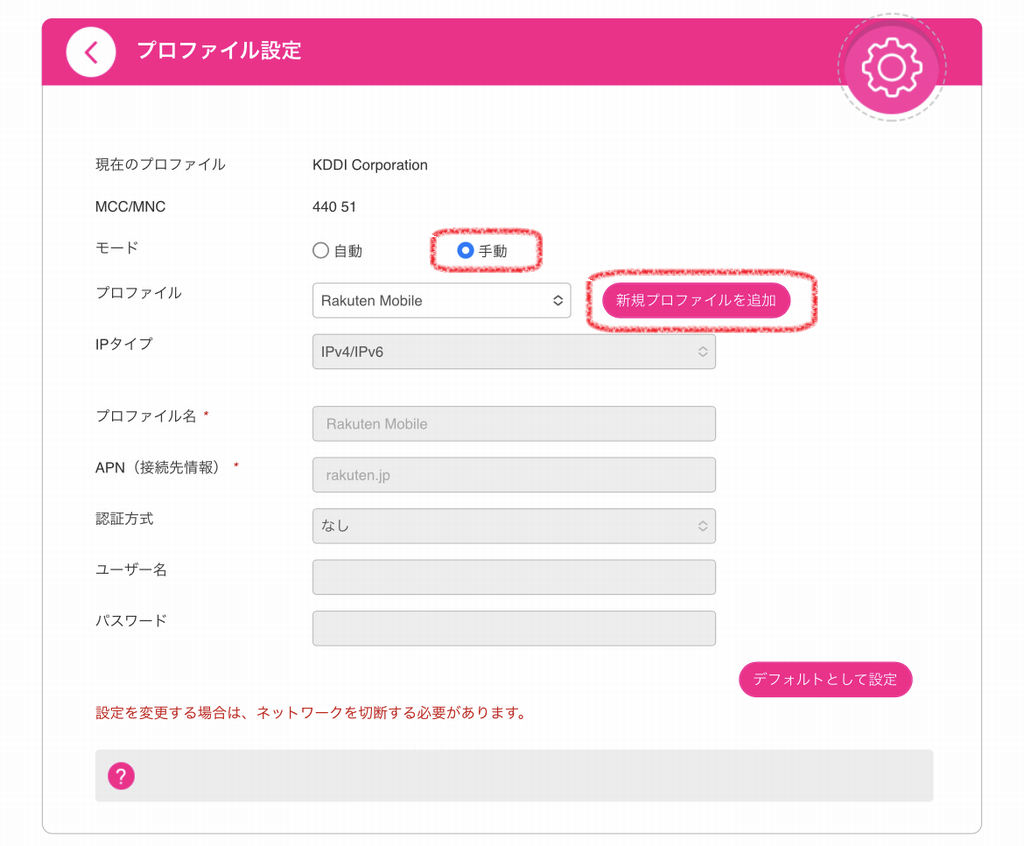Click the KDDI Corporation current profile text
The width and height of the screenshot is (1024, 846).
(370, 165)
